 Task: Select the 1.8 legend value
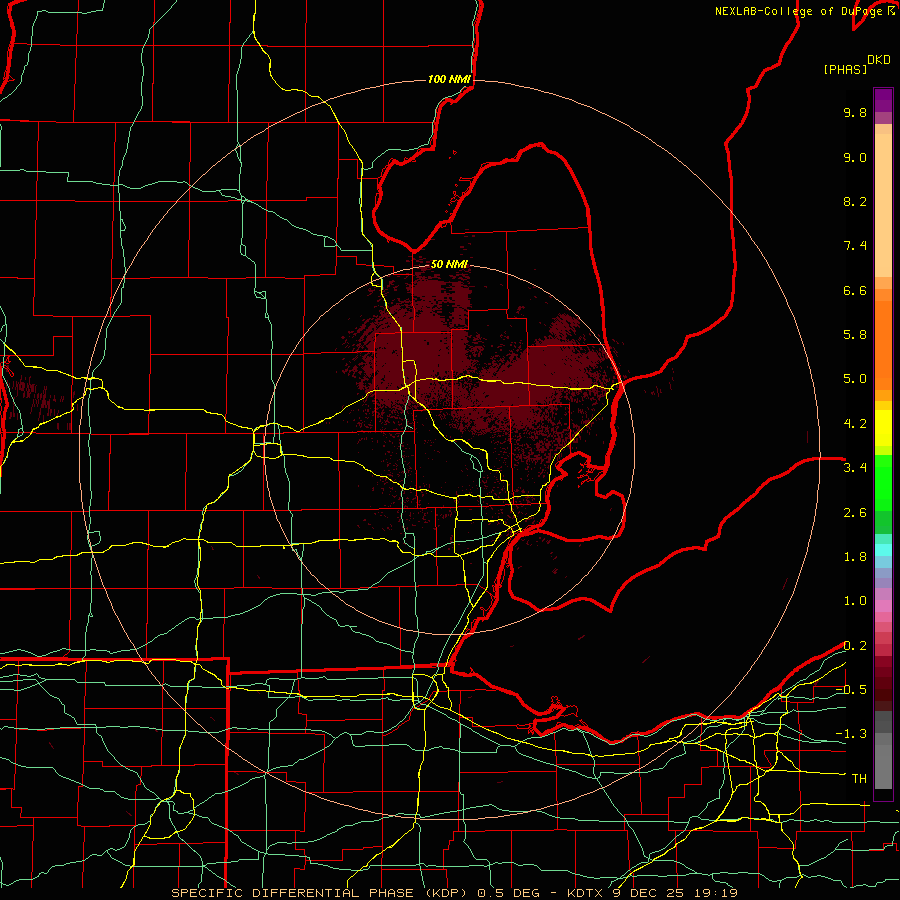pos(855,557)
